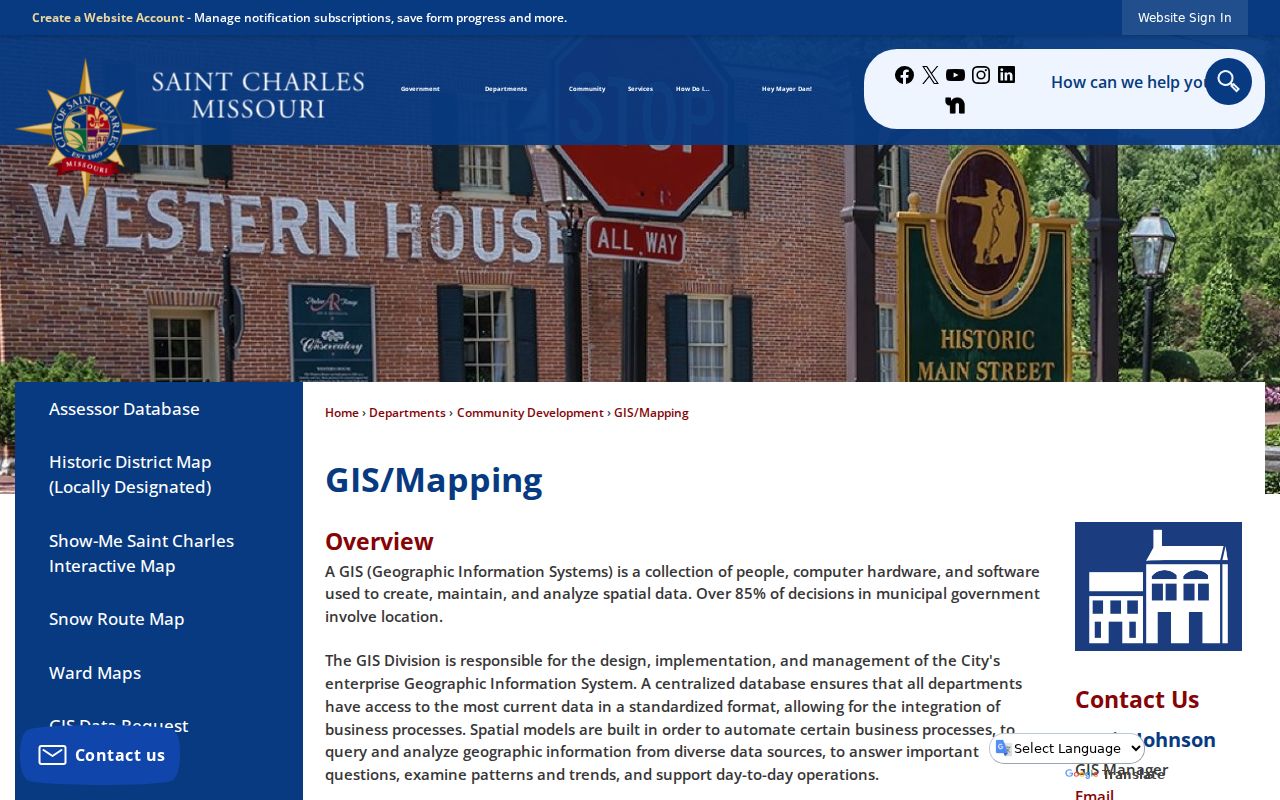Image resolution: width=1280 pixels, height=800 pixels.
Task: Click the Saint Charles Missouri site title
Action: (258, 95)
